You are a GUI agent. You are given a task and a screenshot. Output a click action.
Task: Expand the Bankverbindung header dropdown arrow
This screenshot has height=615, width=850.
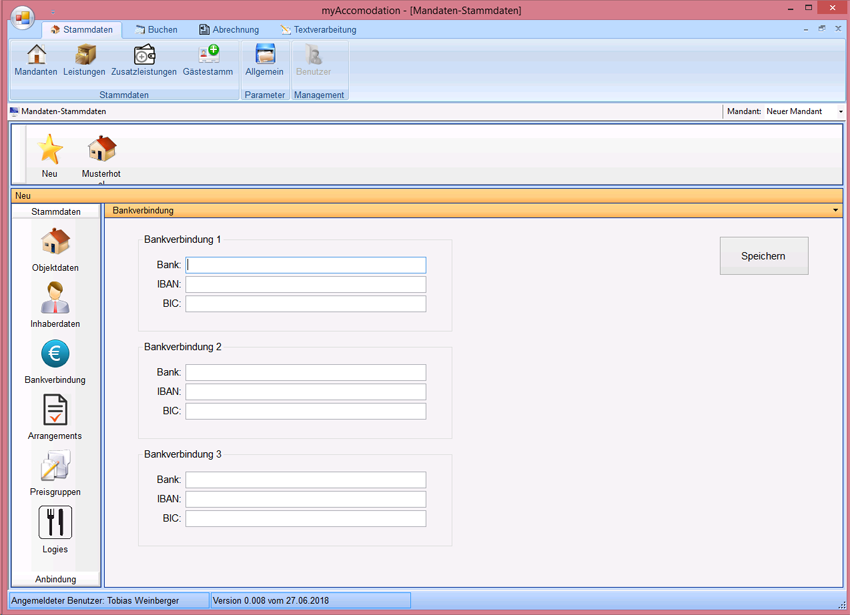[835, 211]
